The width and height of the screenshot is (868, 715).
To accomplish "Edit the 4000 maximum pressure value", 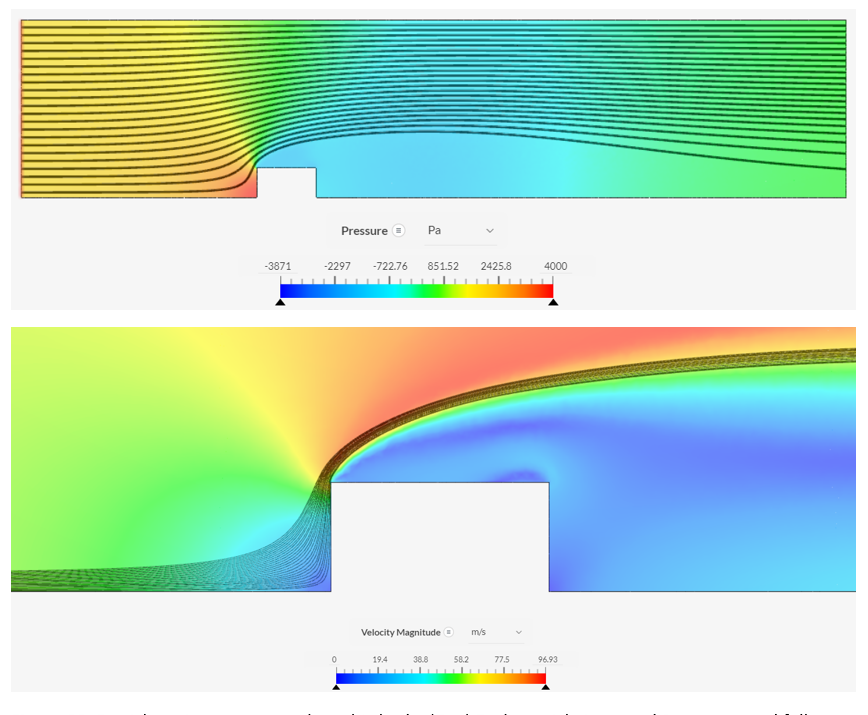I will (x=555, y=266).
